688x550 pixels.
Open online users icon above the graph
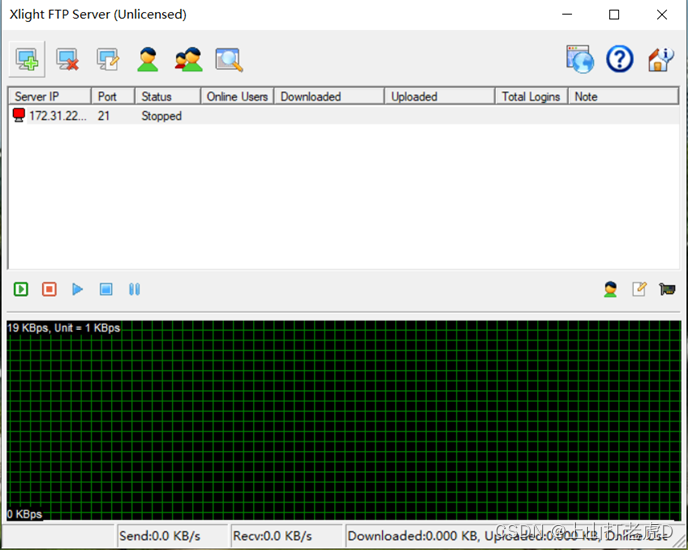pos(611,289)
